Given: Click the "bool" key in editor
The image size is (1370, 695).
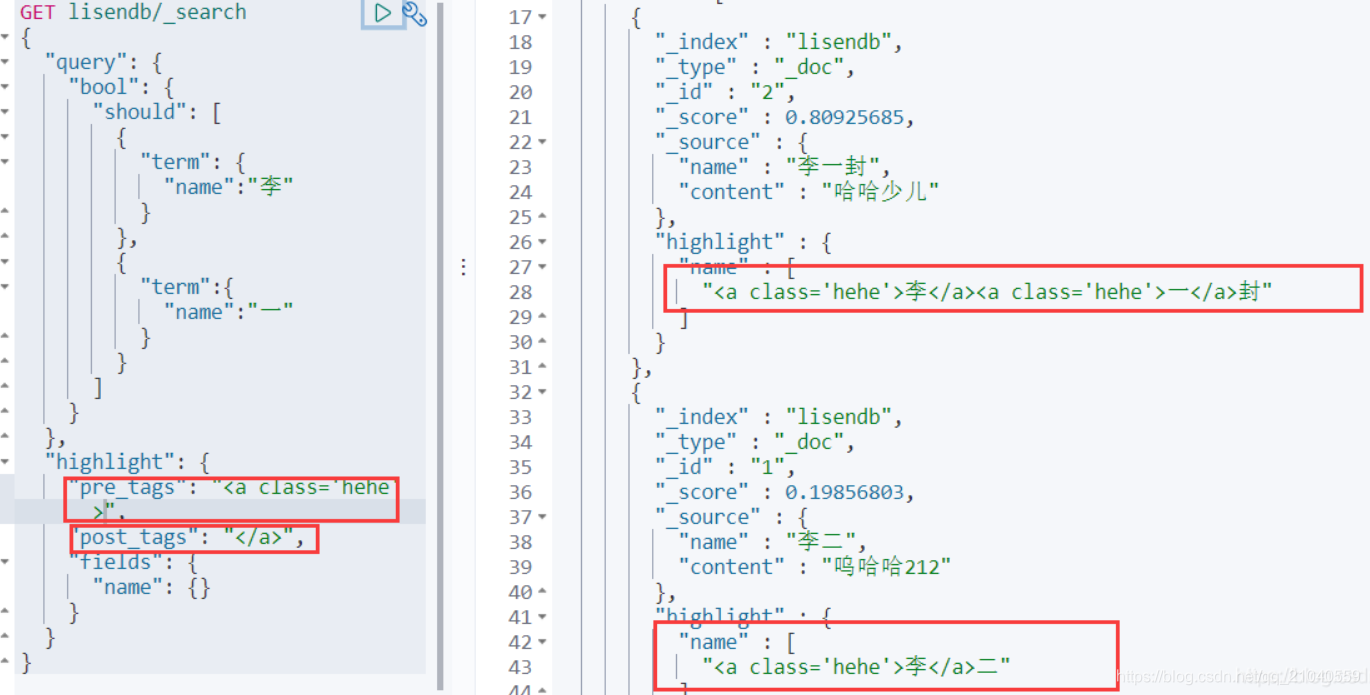Looking at the screenshot, I should point(104,87).
